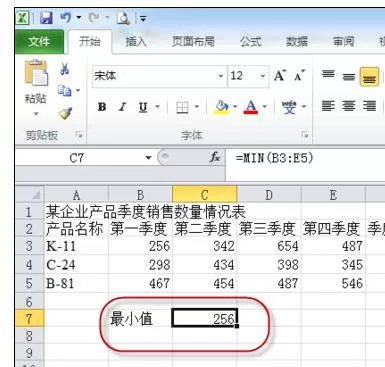This screenshot has width=385, height=367.
Task: Open the Underline style dropdown arrow
Action: [x=158, y=107]
